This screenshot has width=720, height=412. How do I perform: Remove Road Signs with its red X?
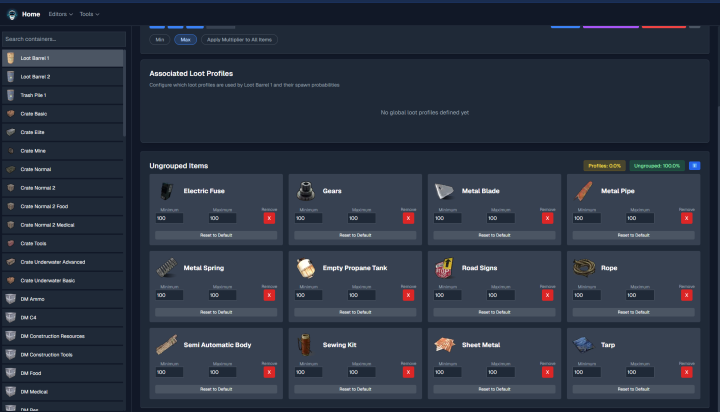point(547,295)
